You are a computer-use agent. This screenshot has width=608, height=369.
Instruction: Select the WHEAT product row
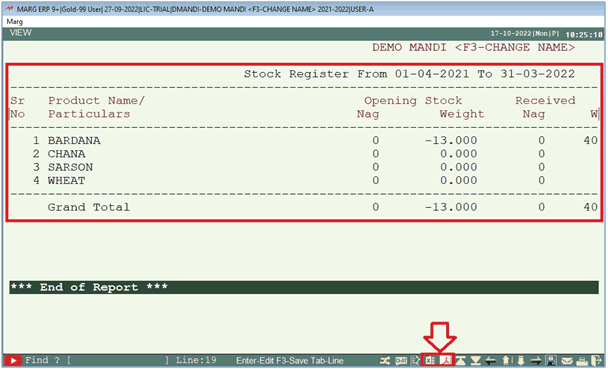(x=304, y=180)
